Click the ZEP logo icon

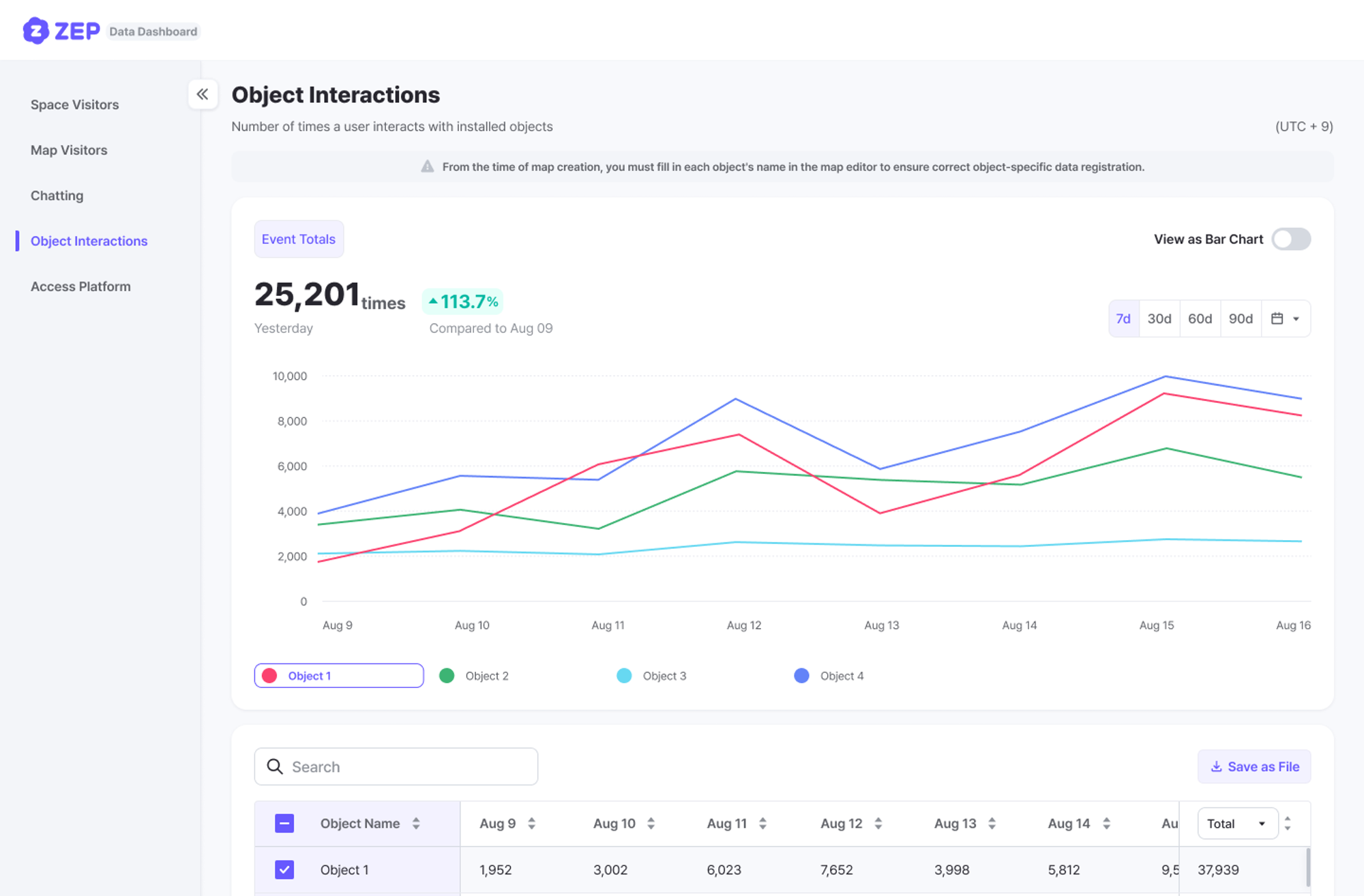coord(35,31)
